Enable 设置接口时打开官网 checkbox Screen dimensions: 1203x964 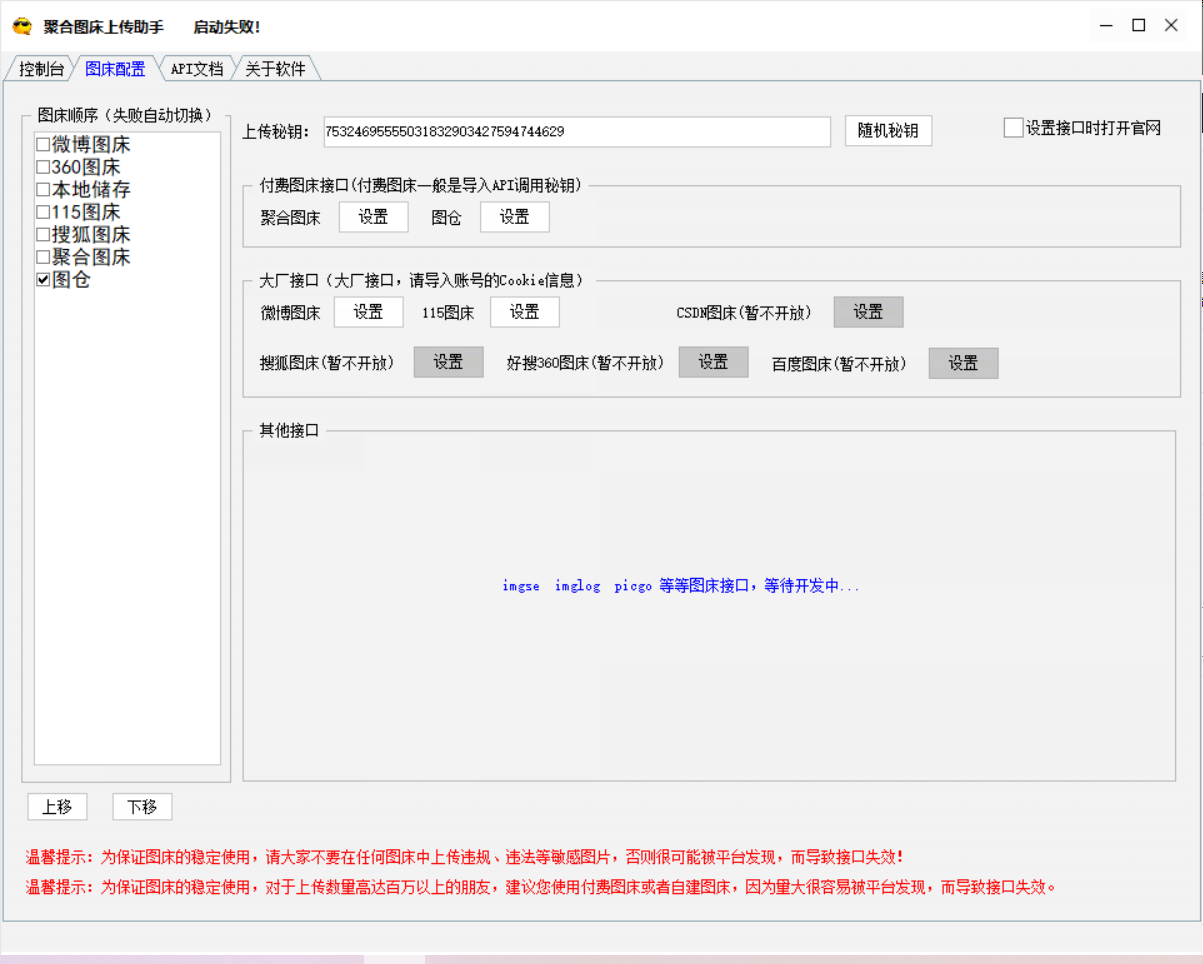[x=1013, y=128]
